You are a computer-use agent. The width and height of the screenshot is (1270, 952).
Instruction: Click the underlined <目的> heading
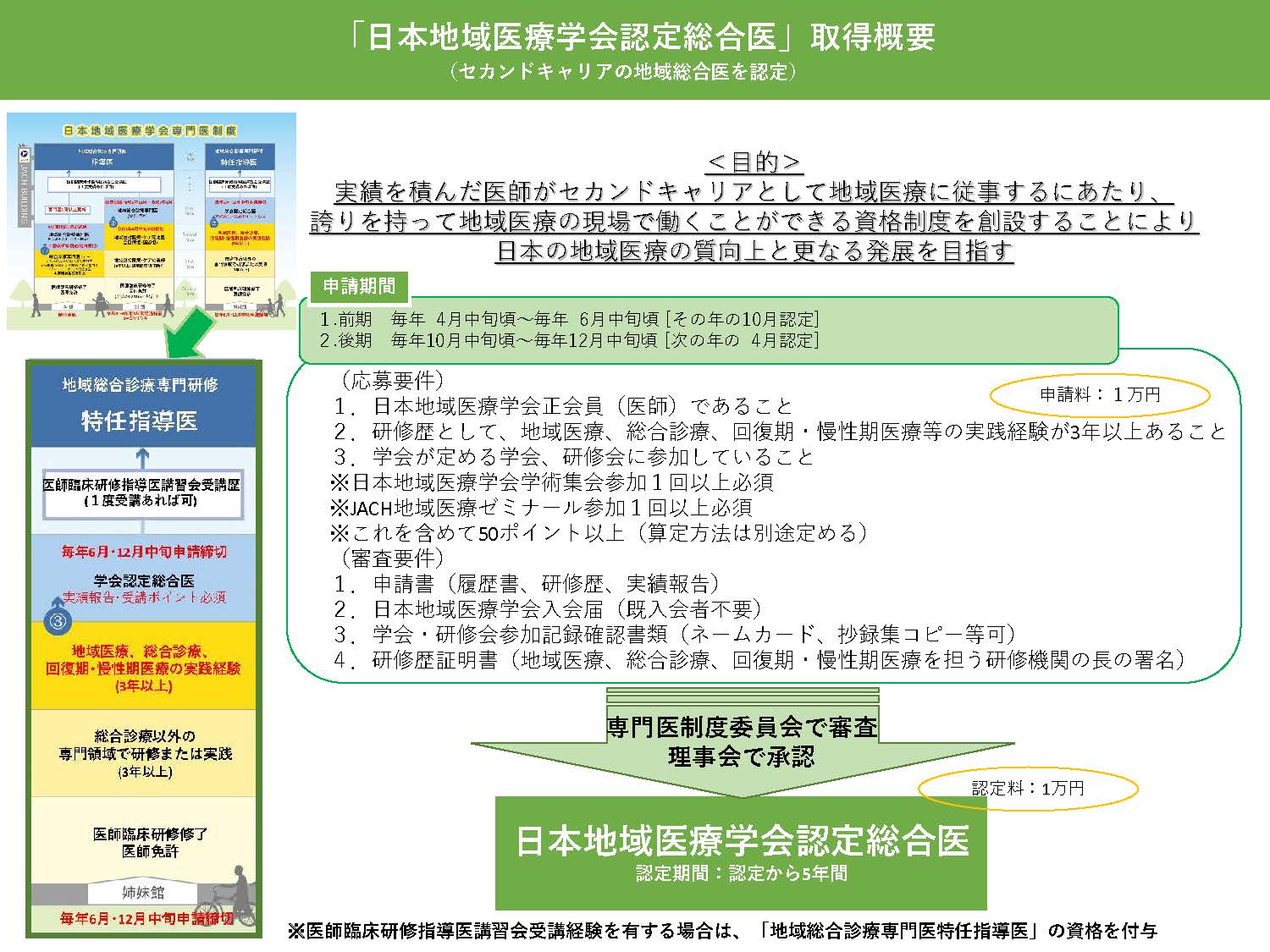754,162
